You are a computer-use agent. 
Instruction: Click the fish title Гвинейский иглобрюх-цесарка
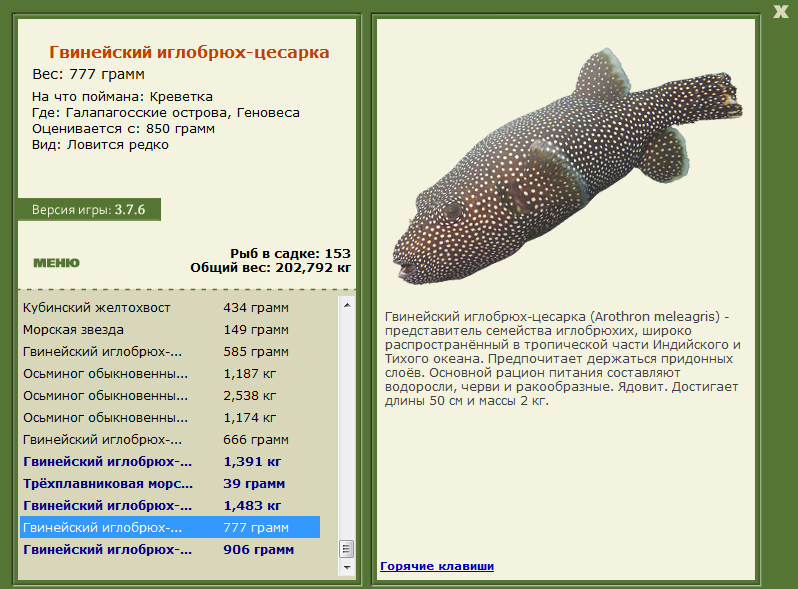click(x=189, y=52)
